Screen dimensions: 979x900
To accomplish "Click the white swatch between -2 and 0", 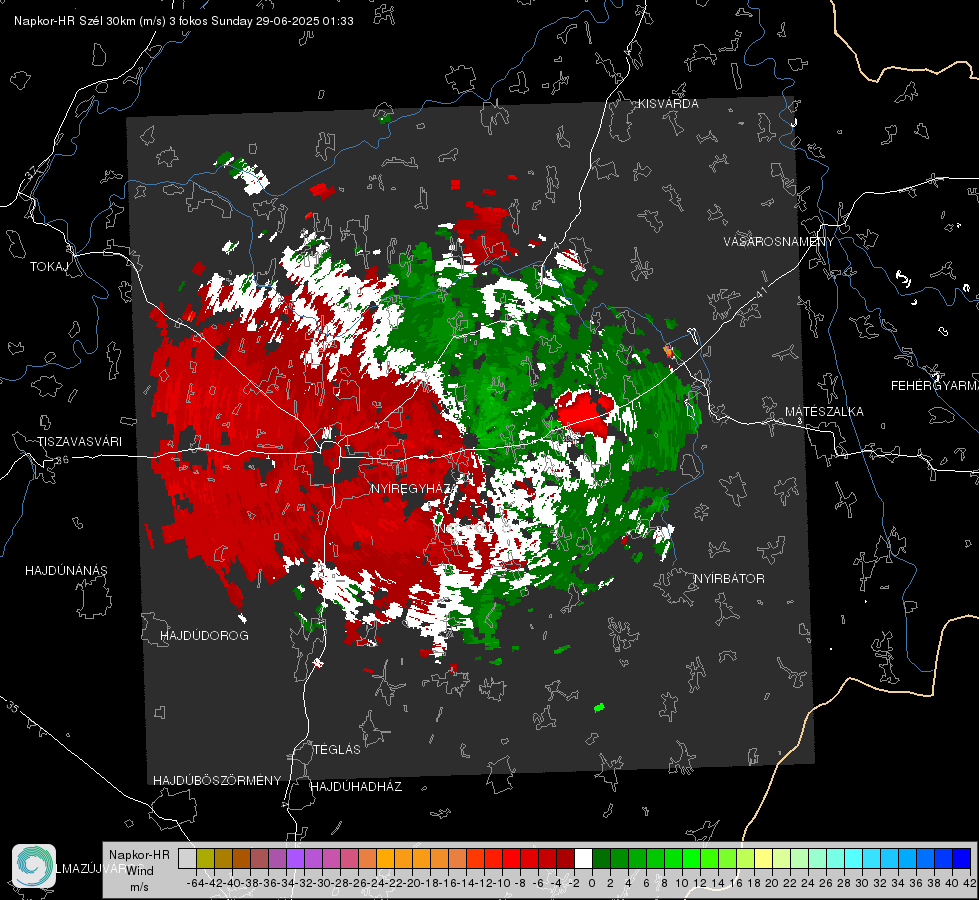I will [583, 858].
